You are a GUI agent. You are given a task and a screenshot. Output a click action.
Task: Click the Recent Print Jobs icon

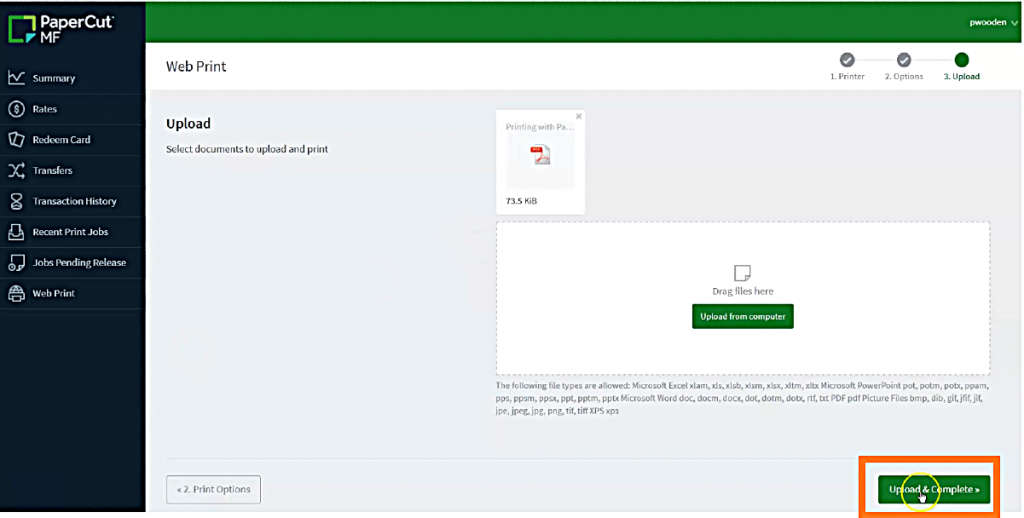[x=16, y=232]
